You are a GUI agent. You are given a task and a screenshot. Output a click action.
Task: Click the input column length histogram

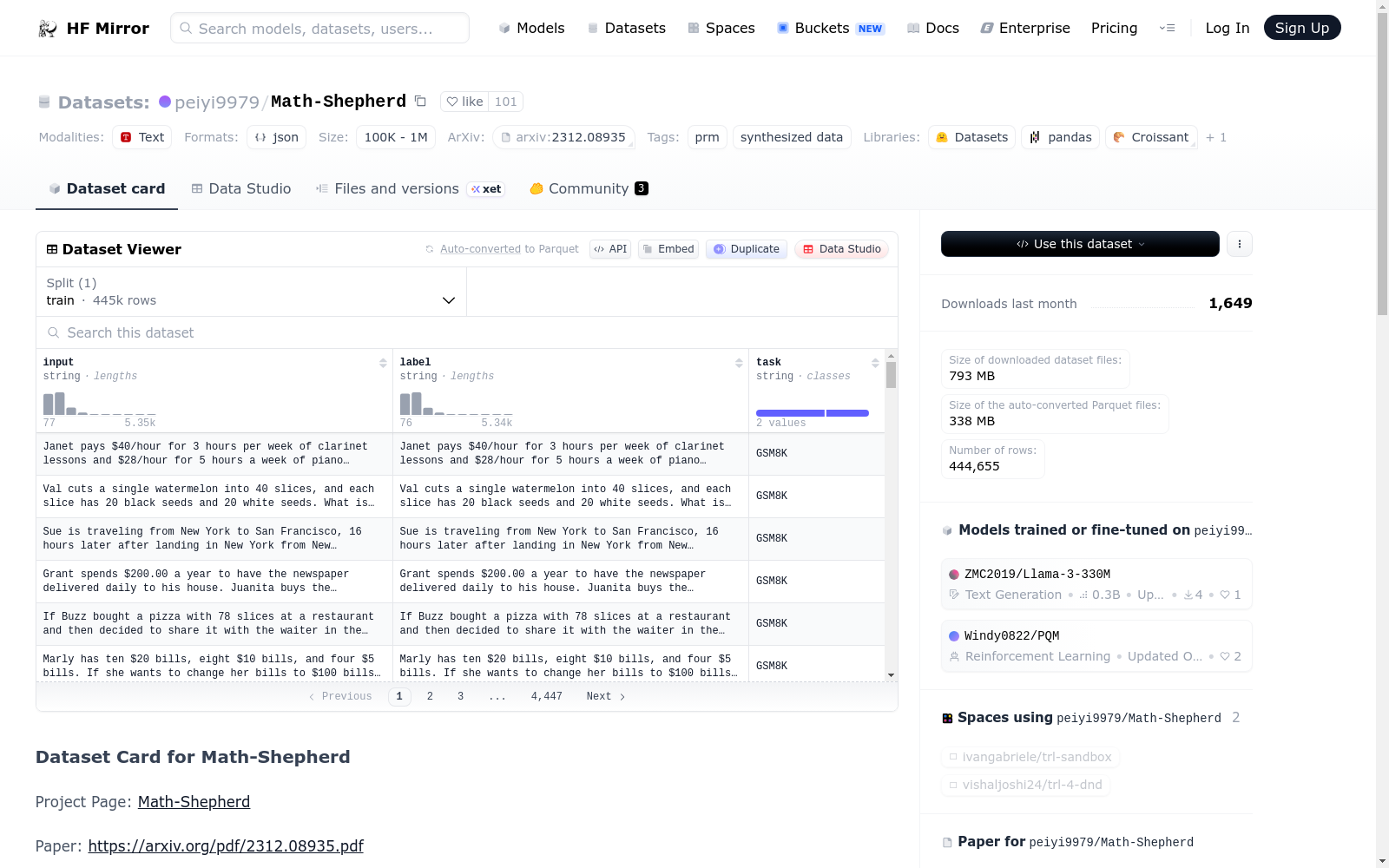pos(100,404)
